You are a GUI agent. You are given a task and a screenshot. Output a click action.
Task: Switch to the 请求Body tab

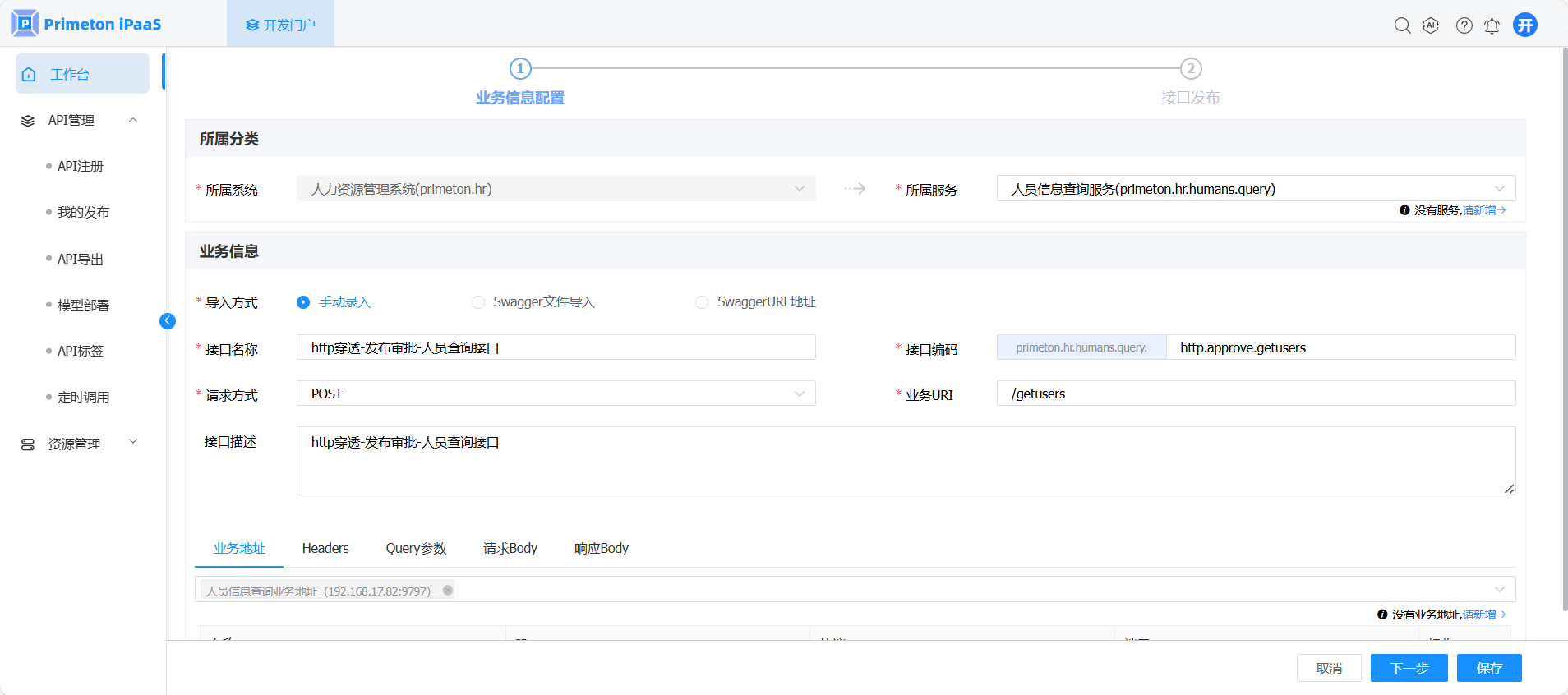[510, 548]
